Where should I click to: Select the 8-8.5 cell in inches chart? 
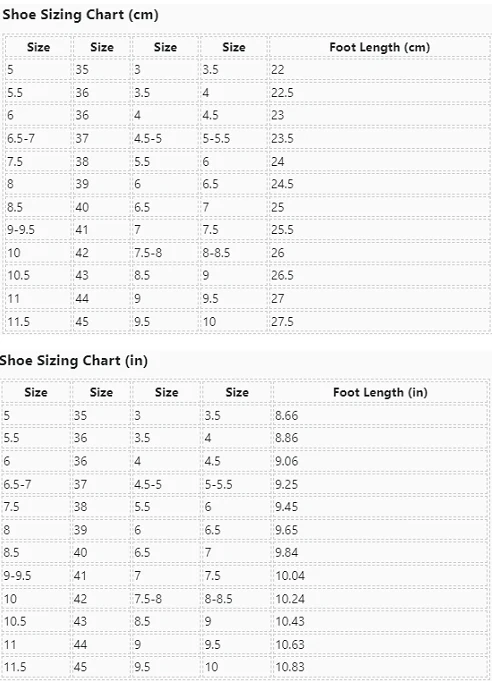(219, 599)
